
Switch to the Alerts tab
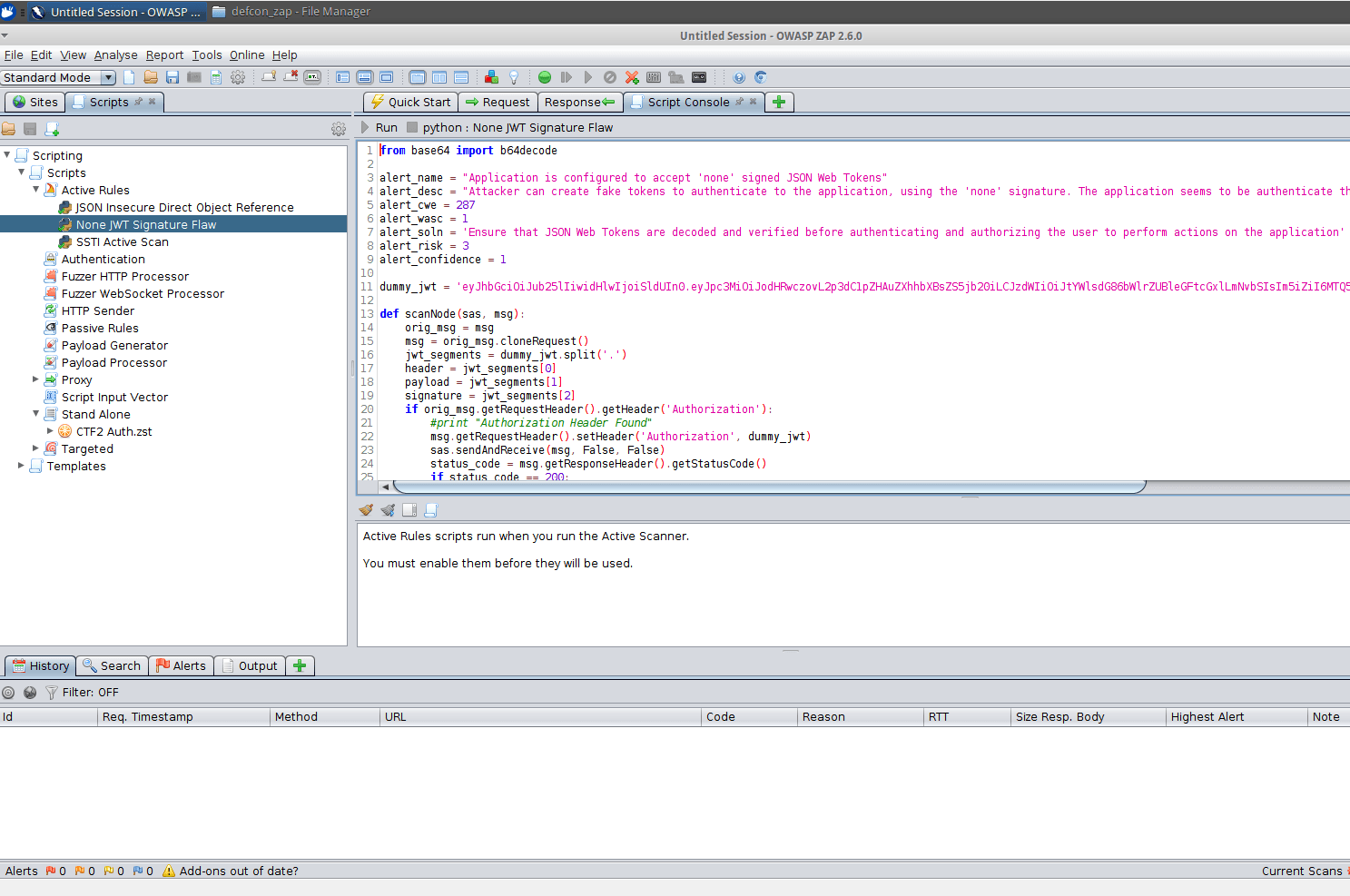[x=182, y=665]
